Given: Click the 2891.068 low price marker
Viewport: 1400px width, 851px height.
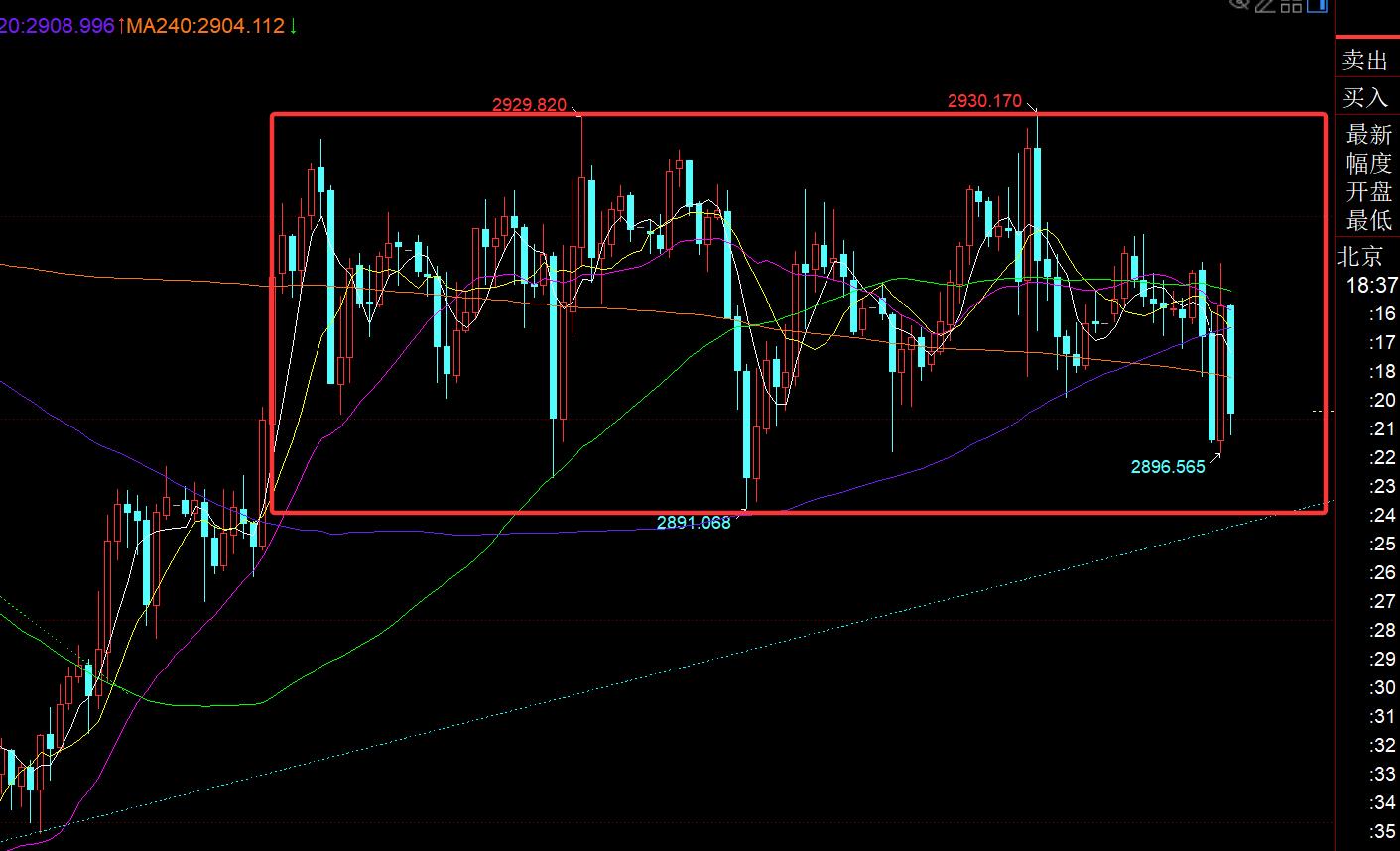Looking at the screenshot, I should (x=694, y=523).
